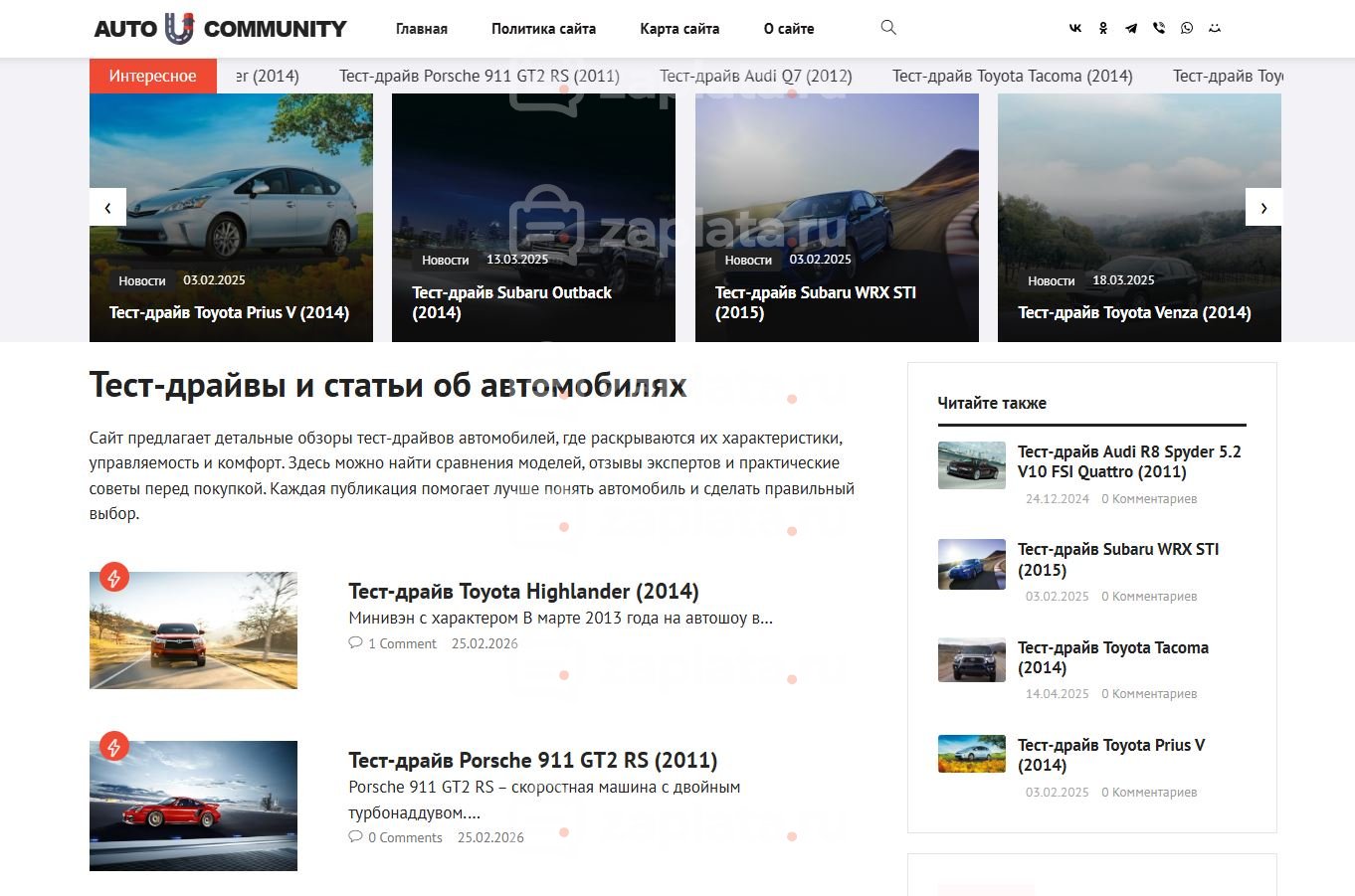This screenshot has width=1355, height=896.
Task: Click excerpt 'Минивэн с характером В марте 2013'
Action: (560, 618)
